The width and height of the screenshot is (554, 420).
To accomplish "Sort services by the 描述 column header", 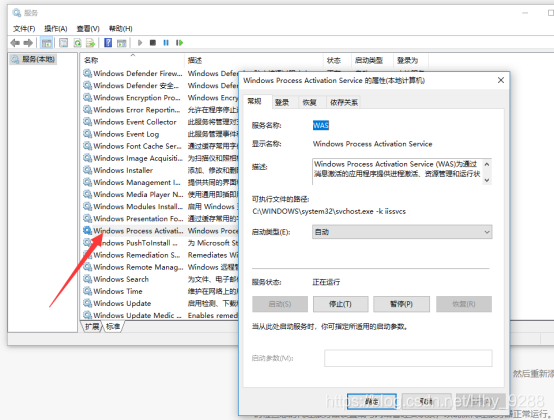I will tap(254, 60).
